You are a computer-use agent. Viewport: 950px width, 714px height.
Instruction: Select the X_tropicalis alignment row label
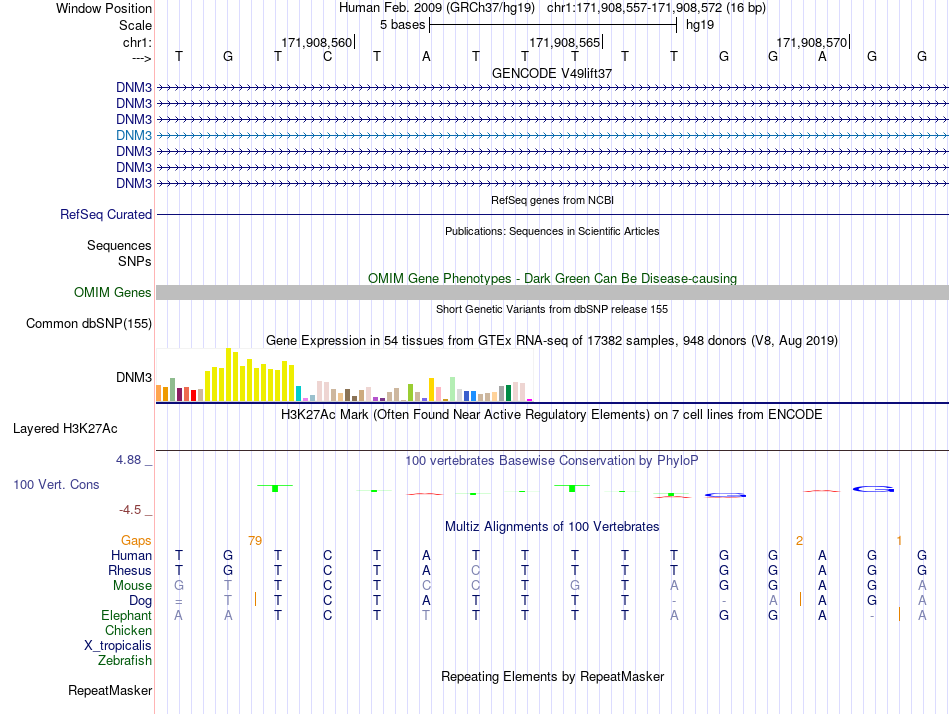118,646
